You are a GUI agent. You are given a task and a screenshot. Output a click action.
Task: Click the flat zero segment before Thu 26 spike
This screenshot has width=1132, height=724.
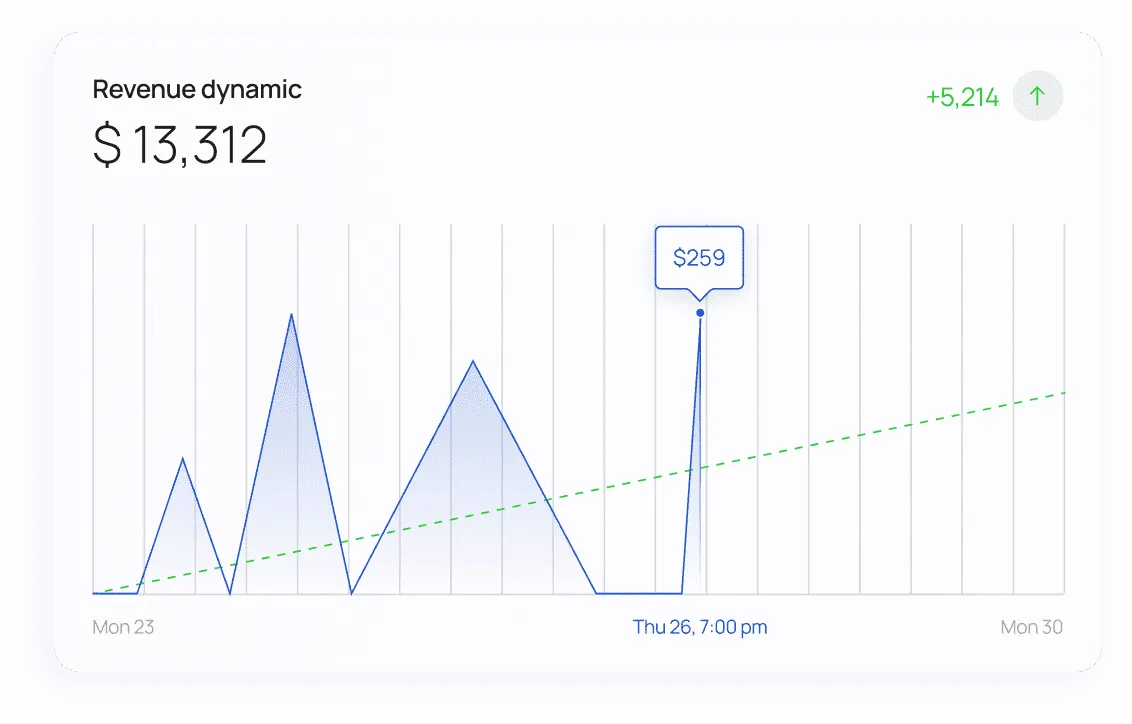pos(638,593)
